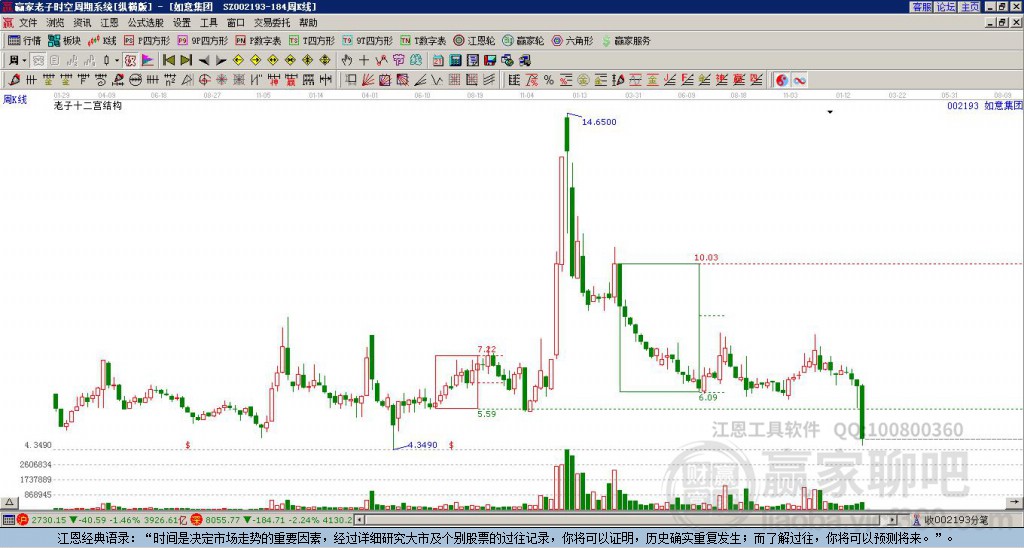
Task: Click the Shenzhen index 深 status icon
Action: tap(196, 520)
